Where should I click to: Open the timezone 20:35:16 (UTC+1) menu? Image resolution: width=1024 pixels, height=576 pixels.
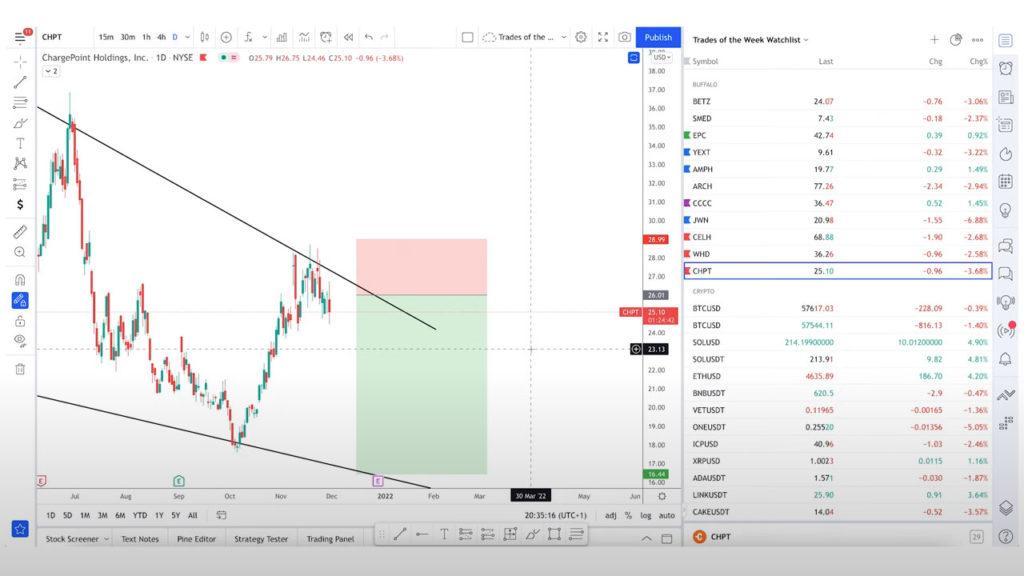click(556, 515)
